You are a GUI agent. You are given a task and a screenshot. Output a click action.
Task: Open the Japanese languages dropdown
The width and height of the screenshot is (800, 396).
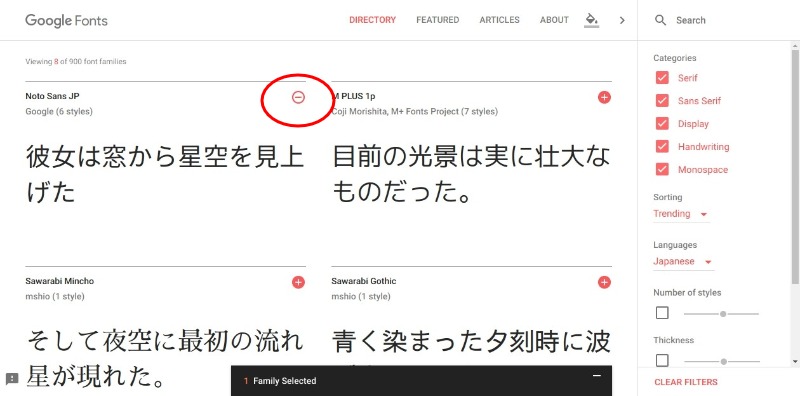click(683, 261)
